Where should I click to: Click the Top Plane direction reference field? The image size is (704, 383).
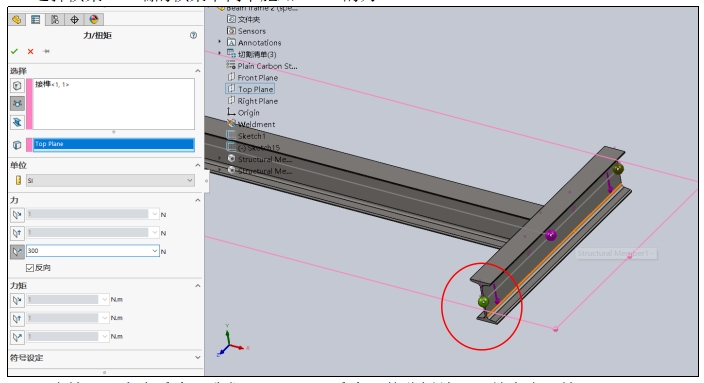click(x=114, y=144)
